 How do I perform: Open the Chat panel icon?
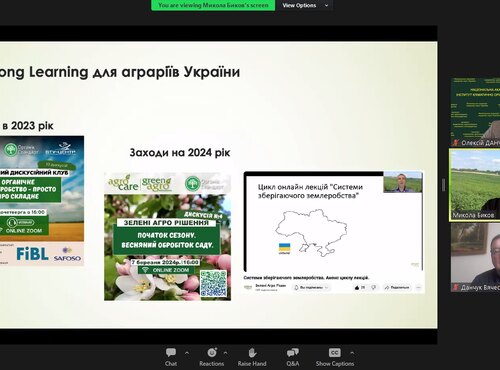pos(171,352)
